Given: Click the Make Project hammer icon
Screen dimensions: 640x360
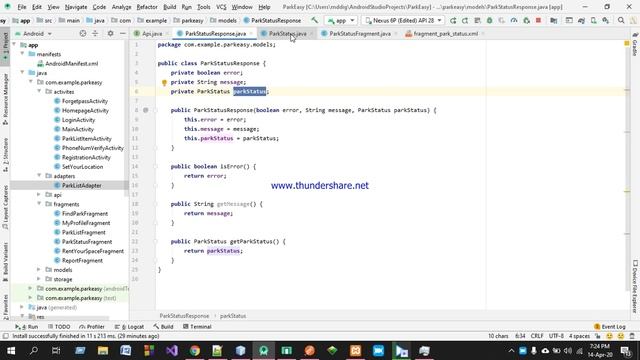Looking at the screenshot, I should click(x=314, y=20).
